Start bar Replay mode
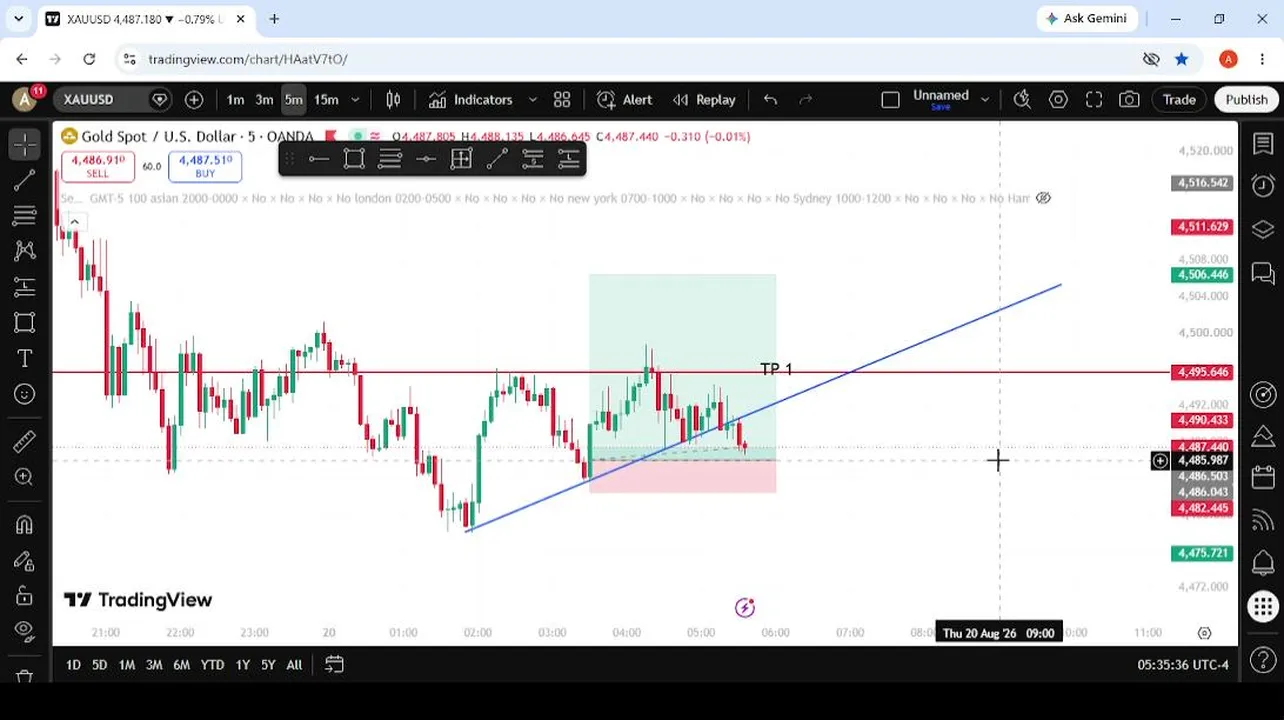Image resolution: width=1284 pixels, height=720 pixels. tap(705, 99)
